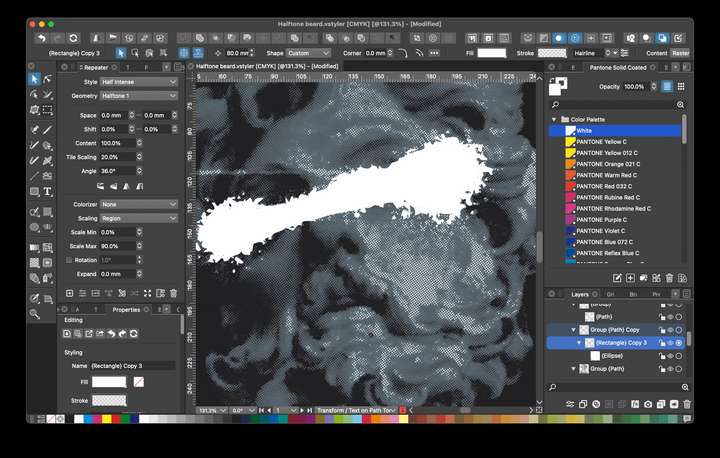Viewport: 720px width, 458px height.
Task: Toggle lock on Group (Path) Copy layer
Action: (x=661, y=330)
